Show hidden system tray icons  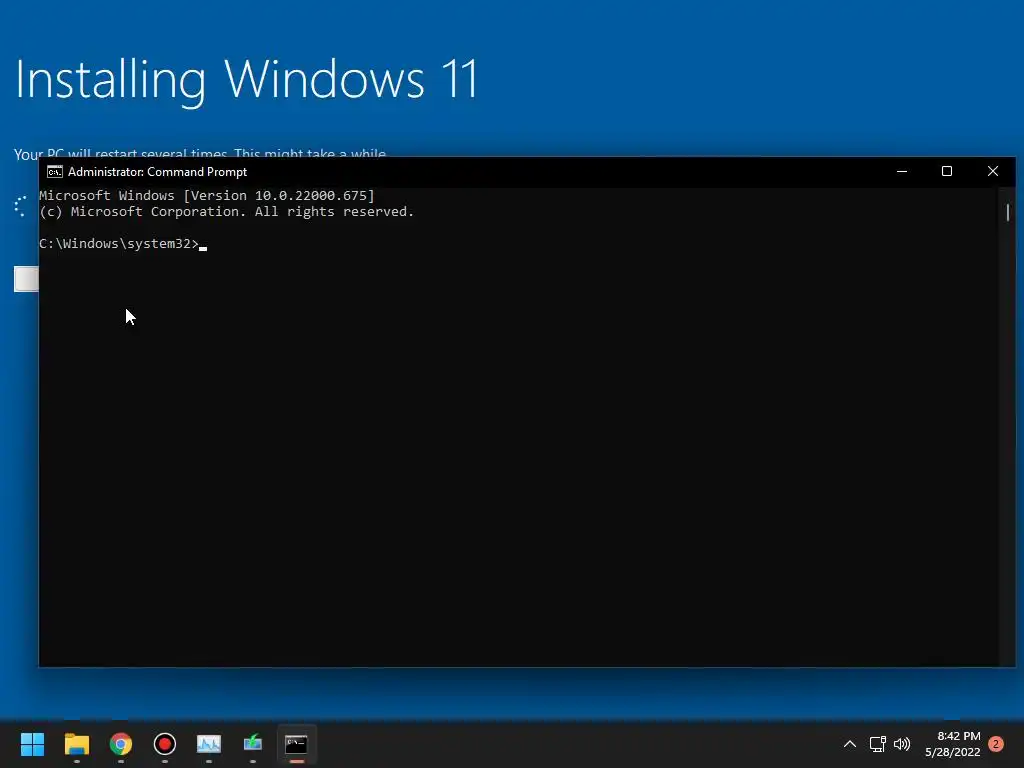point(850,744)
